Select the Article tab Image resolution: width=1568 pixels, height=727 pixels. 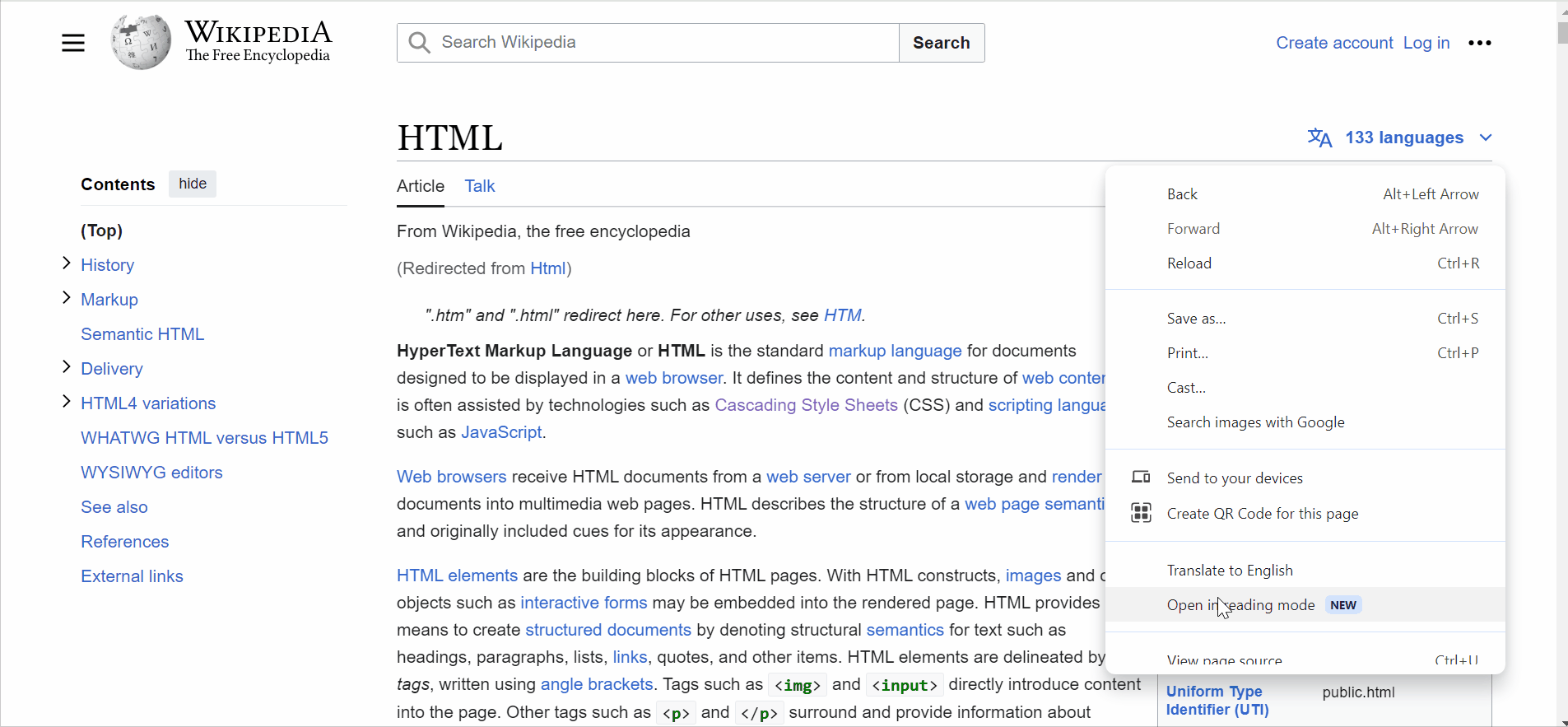pyautogui.click(x=421, y=186)
